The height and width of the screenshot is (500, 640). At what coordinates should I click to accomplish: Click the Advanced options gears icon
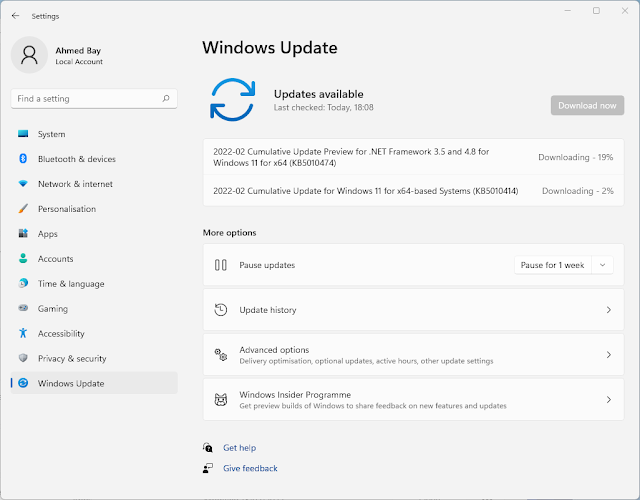[x=221, y=355]
